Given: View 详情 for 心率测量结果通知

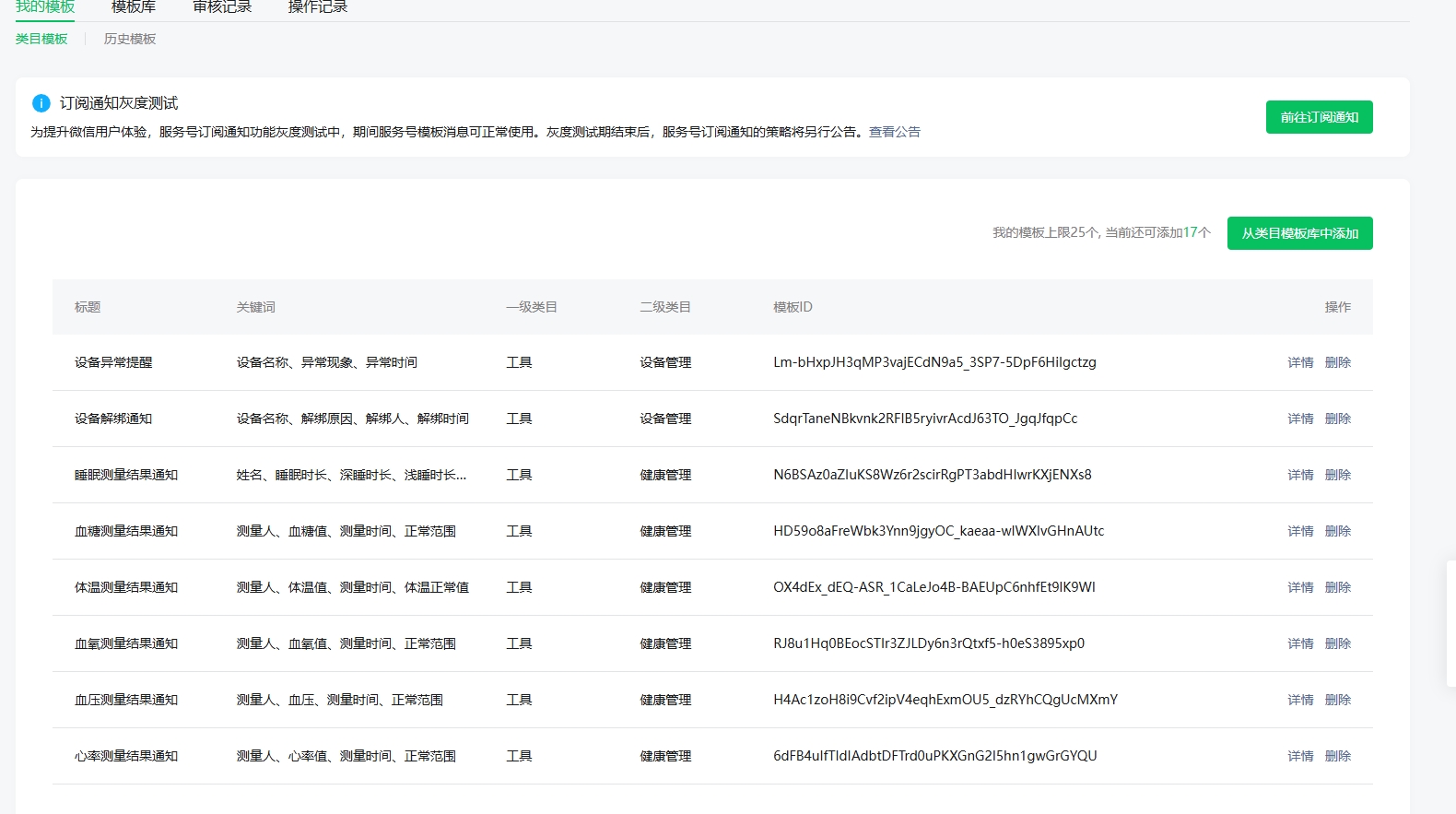Looking at the screenshot, I should (x=1300, y=756).
